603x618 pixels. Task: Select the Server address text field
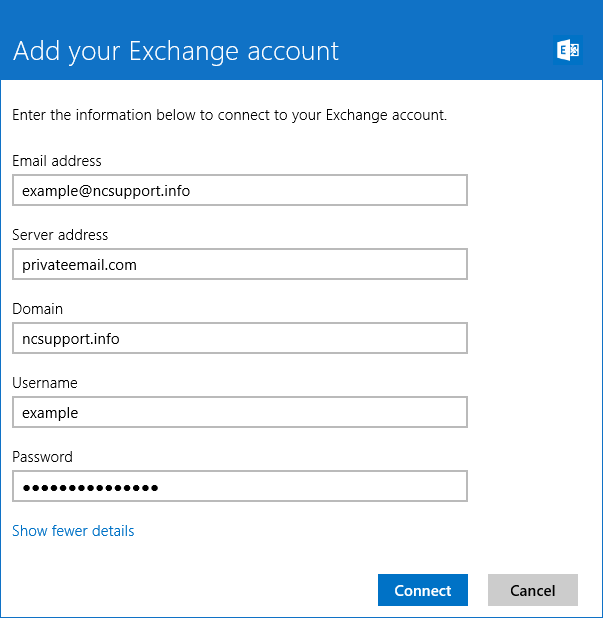pyautogui.click(x=240, y=264)
